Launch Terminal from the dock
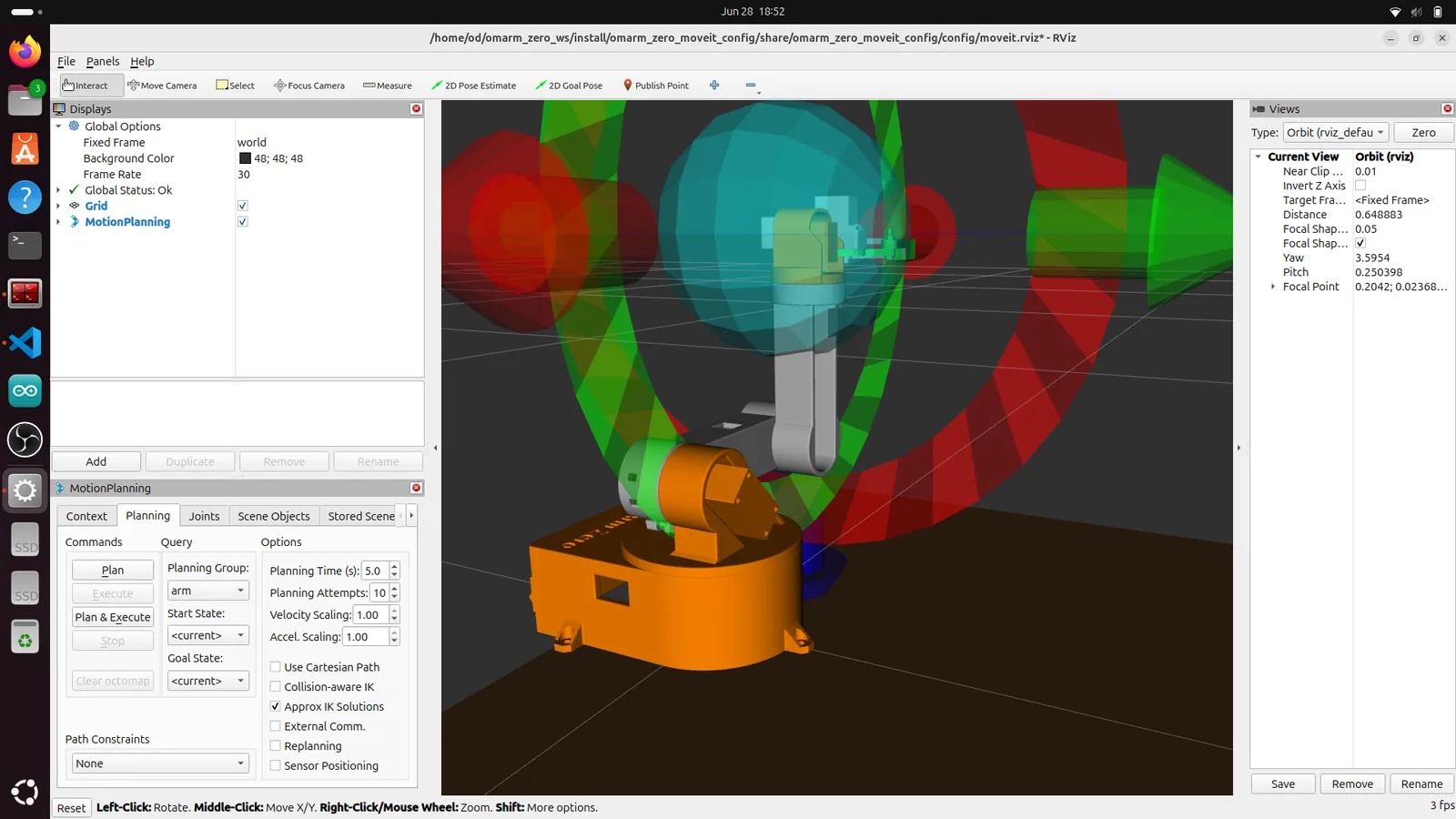 25,245
